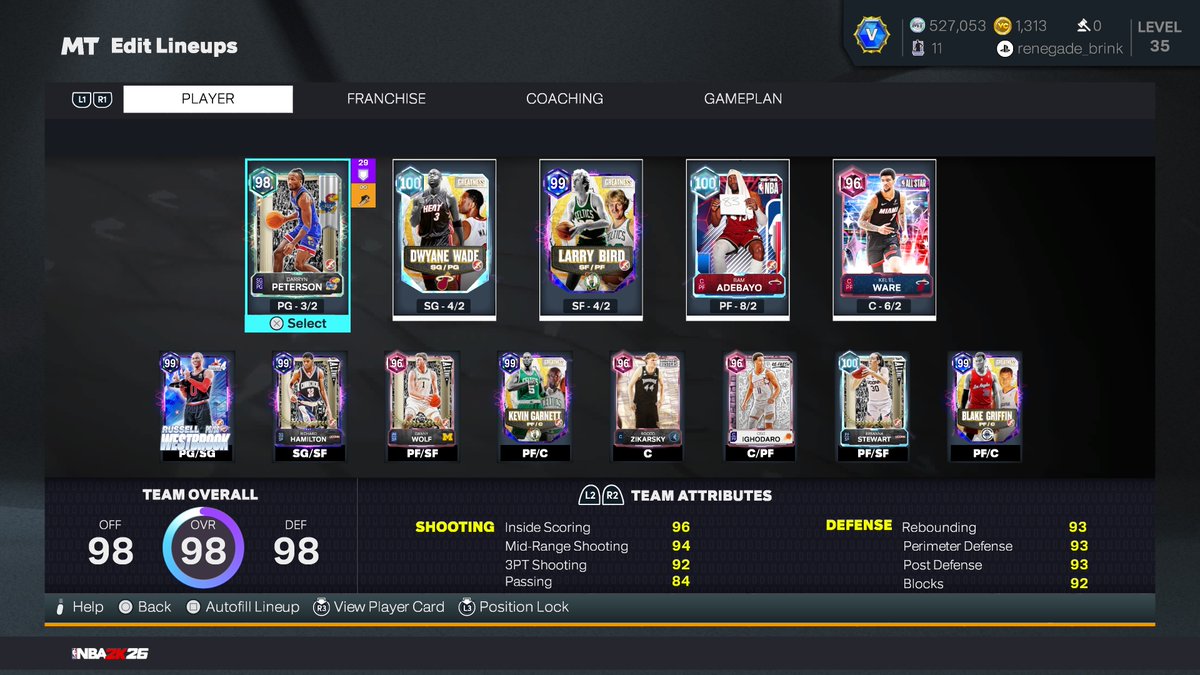The height and width of the screenshot is (675, 1200).
Task: Click the C - 6/2 position label
Action: click(x=885, y=306)
